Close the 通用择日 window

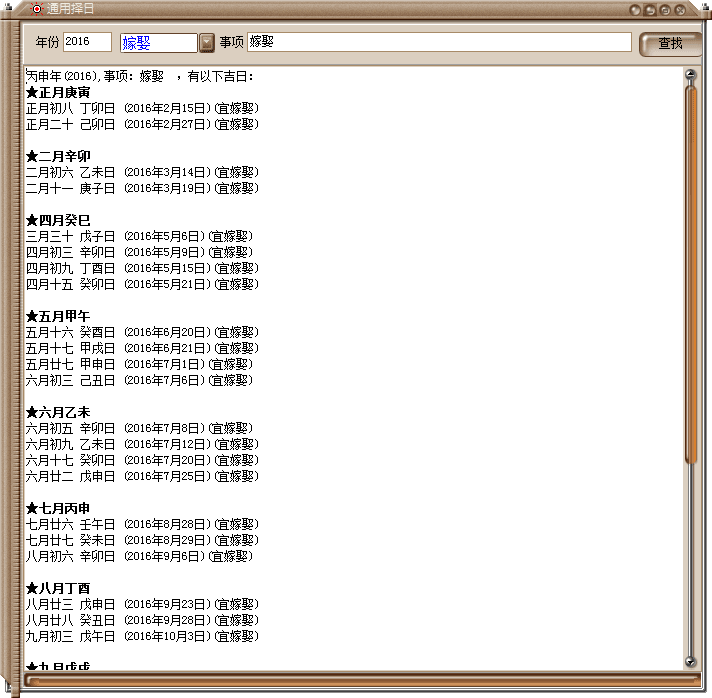click(x=680, y=10)
